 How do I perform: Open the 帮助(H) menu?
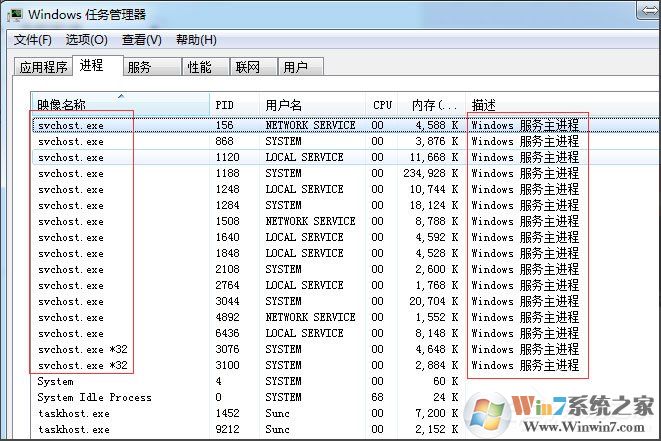196,40
